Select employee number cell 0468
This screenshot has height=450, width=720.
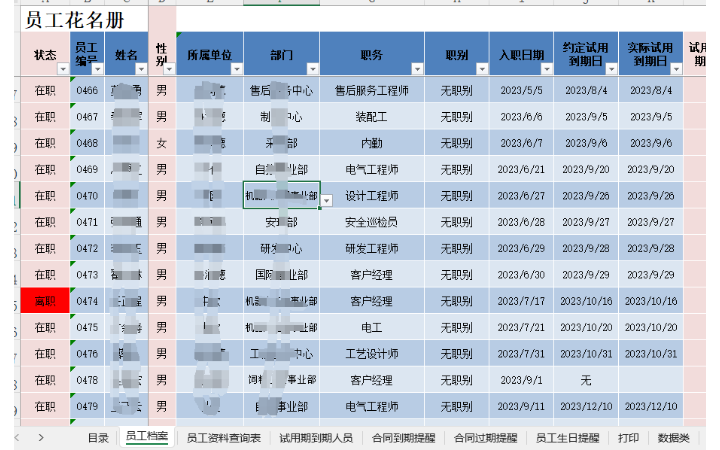tap(87, 143)
